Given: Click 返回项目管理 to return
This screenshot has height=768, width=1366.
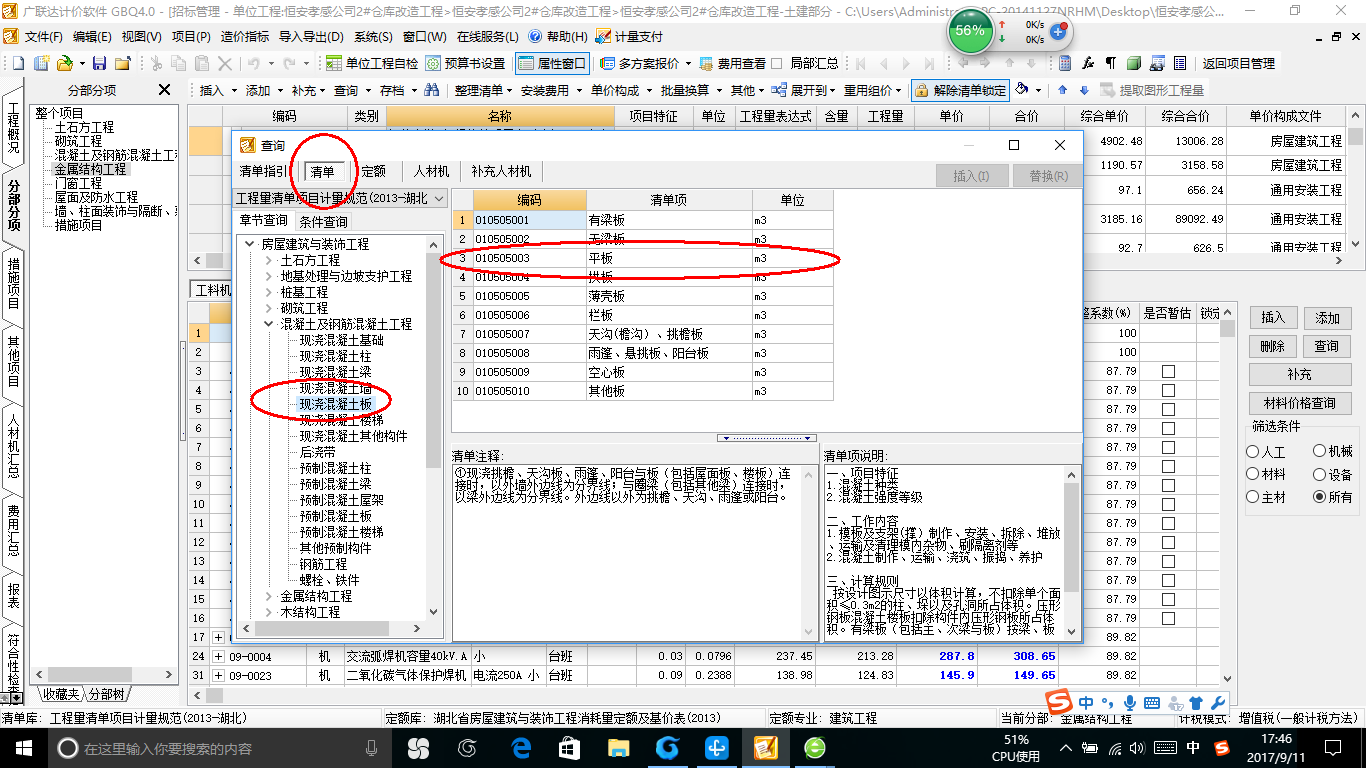Looking at the screenshot, I should 1238,63.
